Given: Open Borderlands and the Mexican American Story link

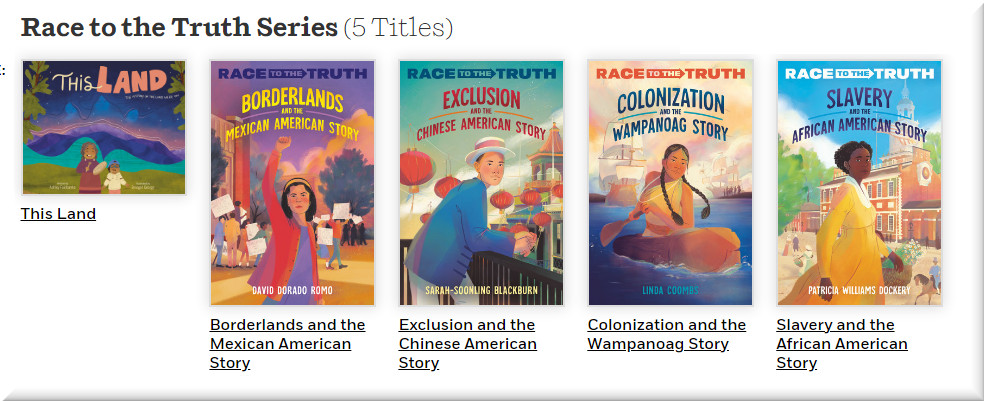Looking at the screenshot, I should [x=287, y=344].
